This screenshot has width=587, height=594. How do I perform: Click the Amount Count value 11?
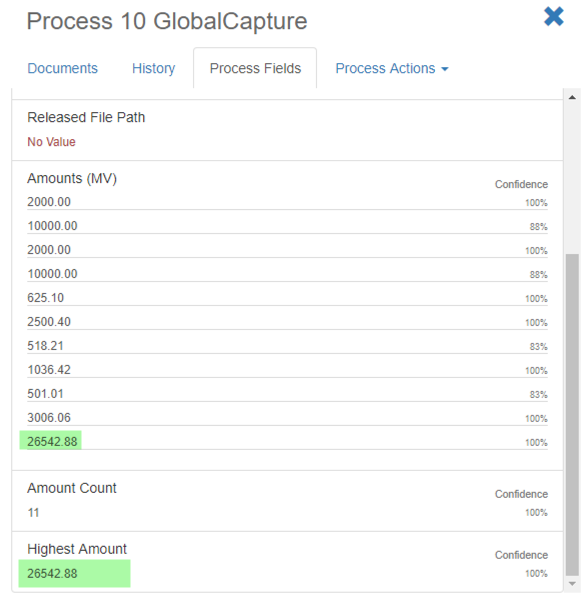pyautogui.click(x=33, y=513)
